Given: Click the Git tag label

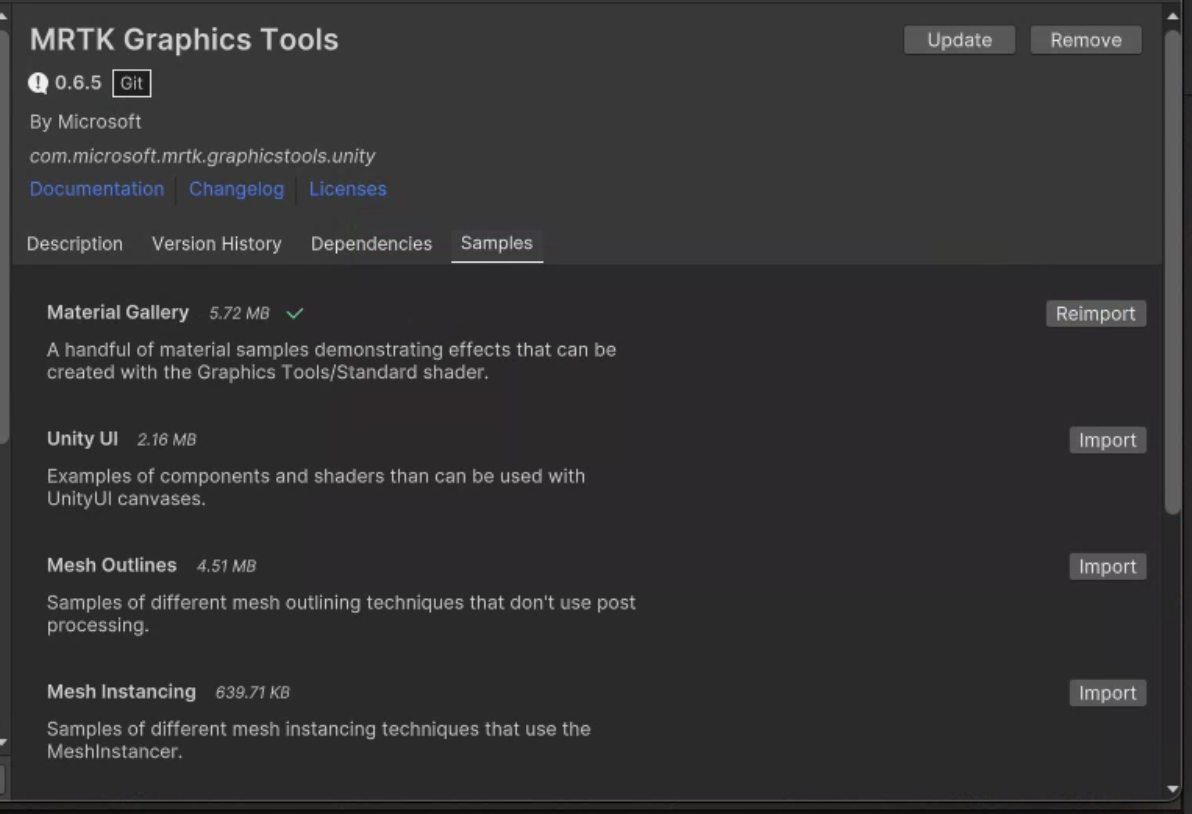Looking at the screenshot, I should point(132,84).
